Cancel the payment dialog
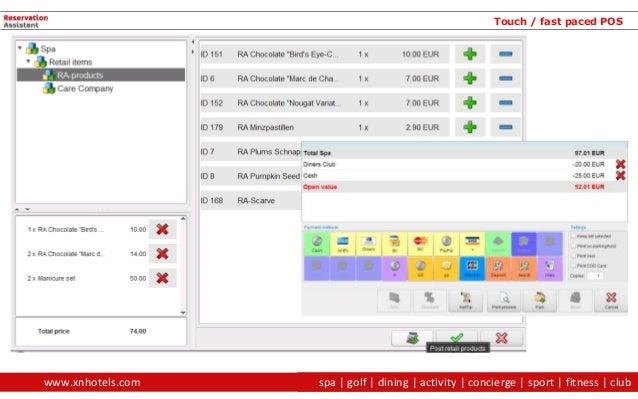Viewport: 638px width, 399px height. tap(611, 301)
